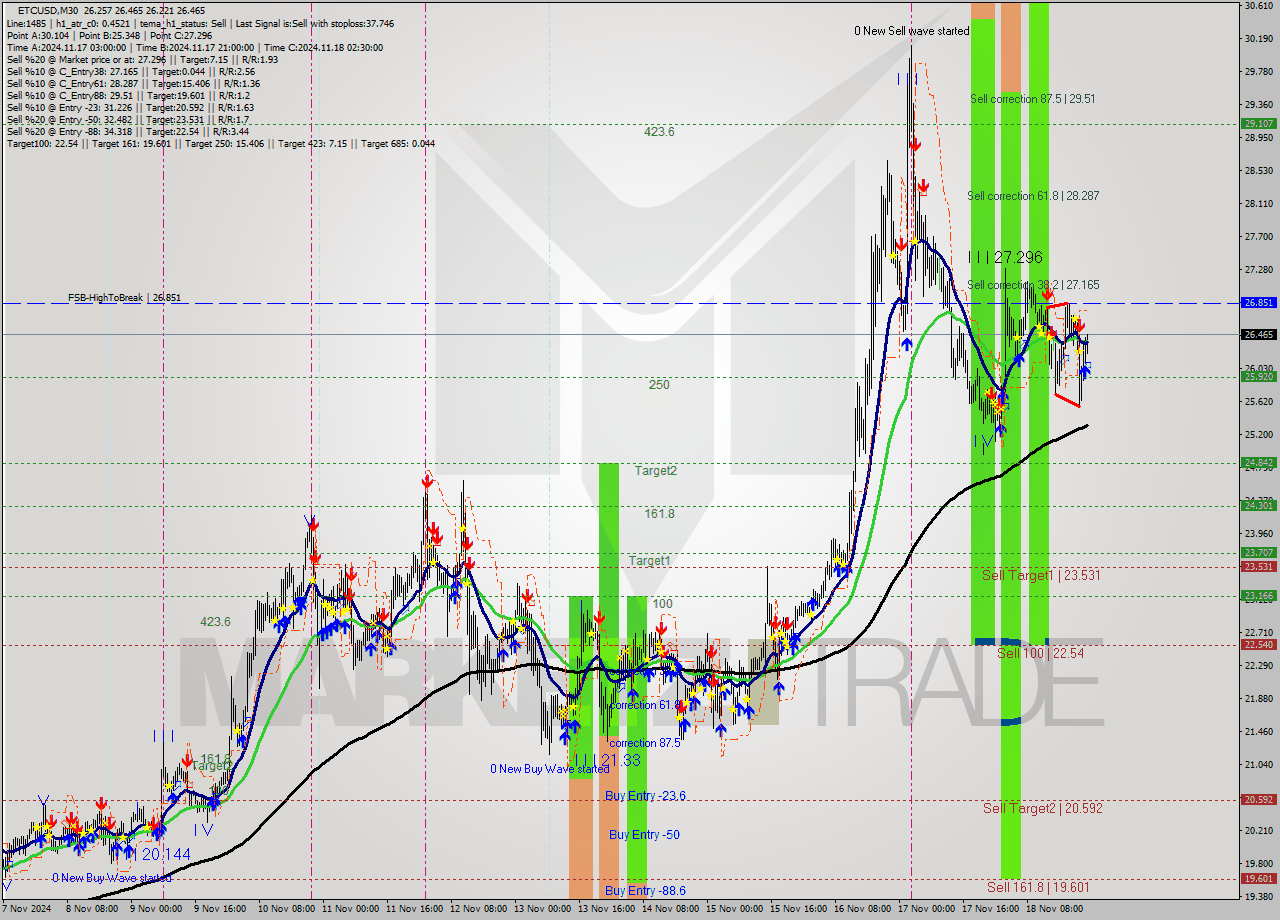Viewport: 1280px width, 920px height.
Task: Click the '18 Nov 08:00' time axis label
Action: point(1054,910)
